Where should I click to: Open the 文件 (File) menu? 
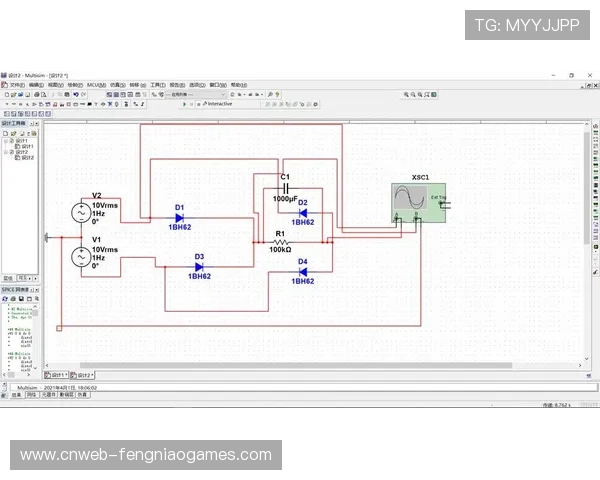click(17, 85)
